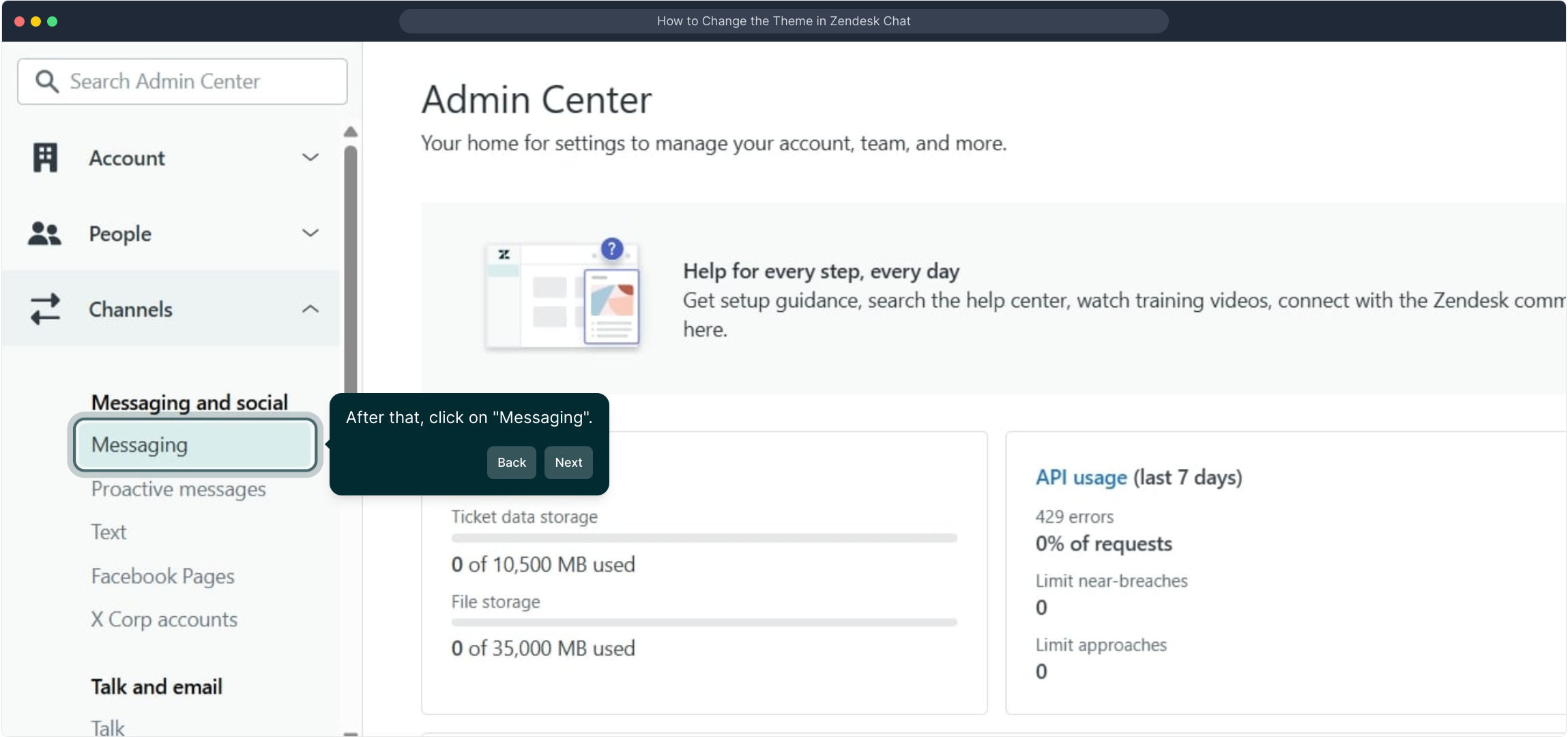Click the People group icon
Screen dimensions: 1568x737
coord(44,233)
